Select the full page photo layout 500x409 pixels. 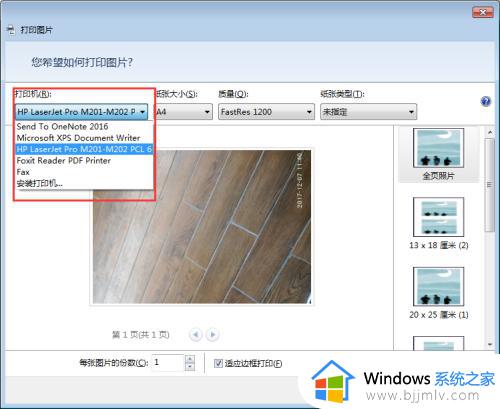click(x=438, y=154)
